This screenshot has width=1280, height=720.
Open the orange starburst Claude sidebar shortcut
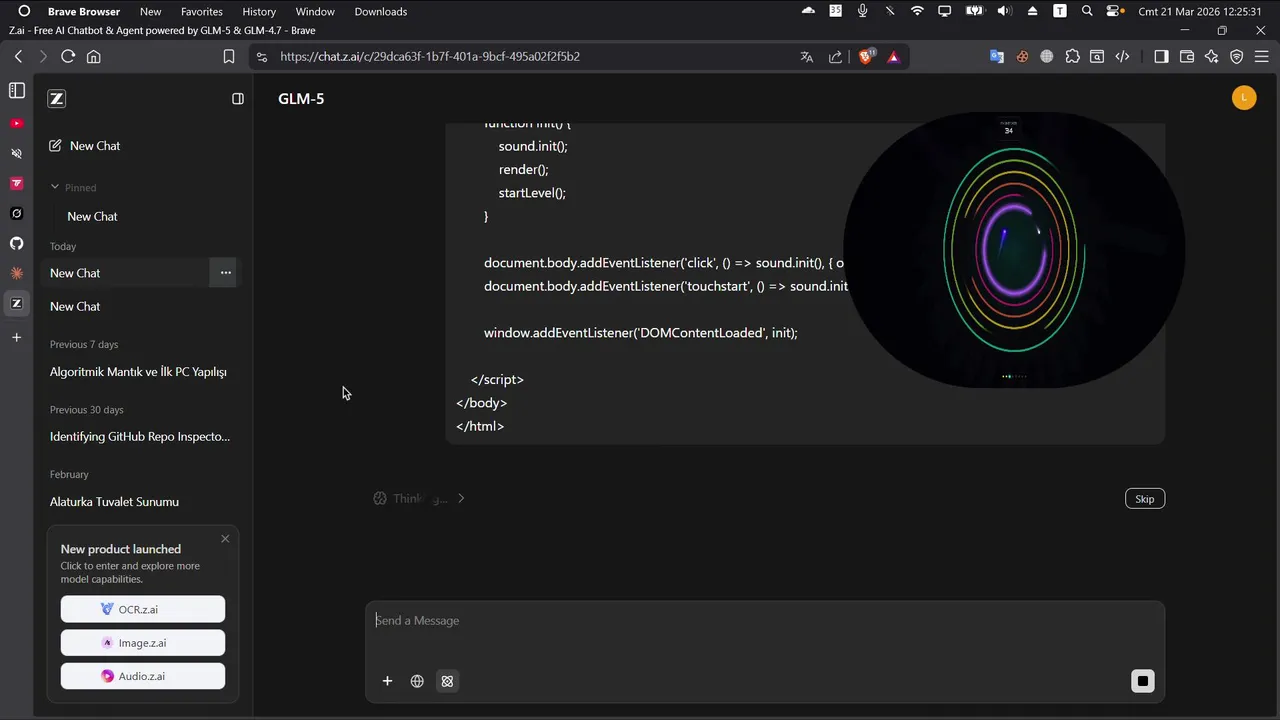16,273
